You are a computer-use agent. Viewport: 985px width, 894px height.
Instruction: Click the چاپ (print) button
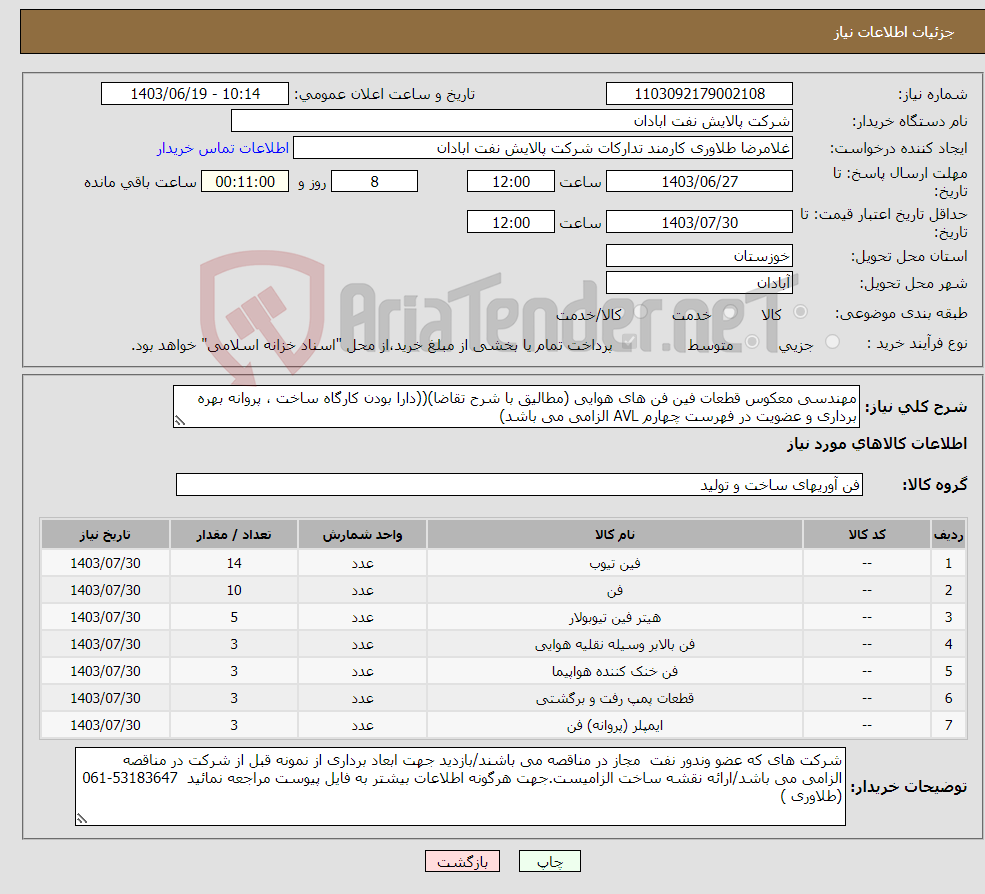549,861
